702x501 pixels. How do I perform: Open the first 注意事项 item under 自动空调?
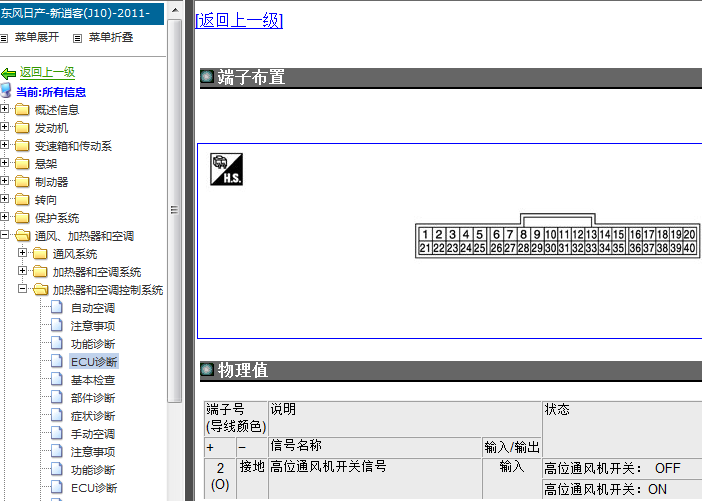pos(93,326)
